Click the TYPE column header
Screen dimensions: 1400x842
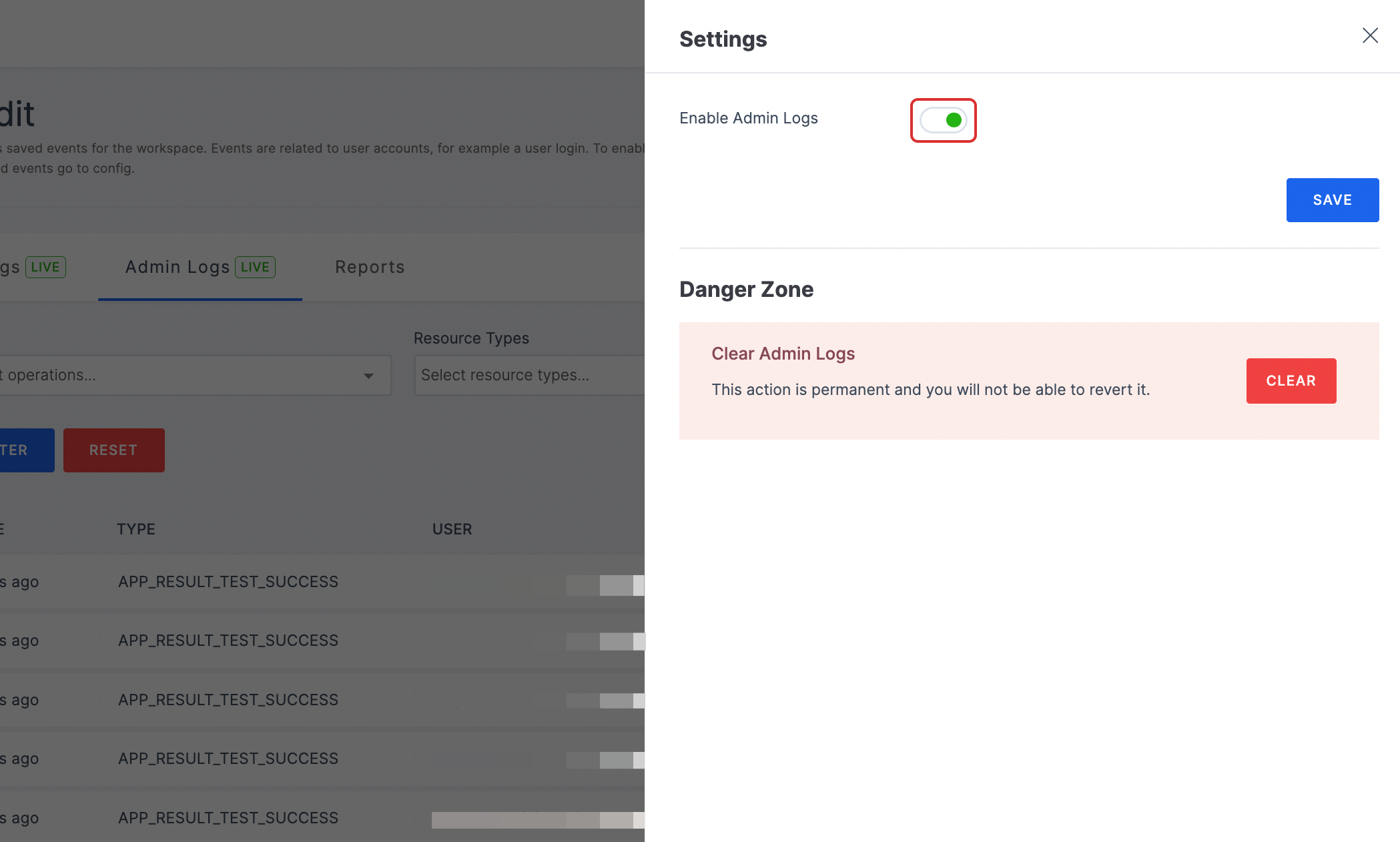[x=136, y=529]
